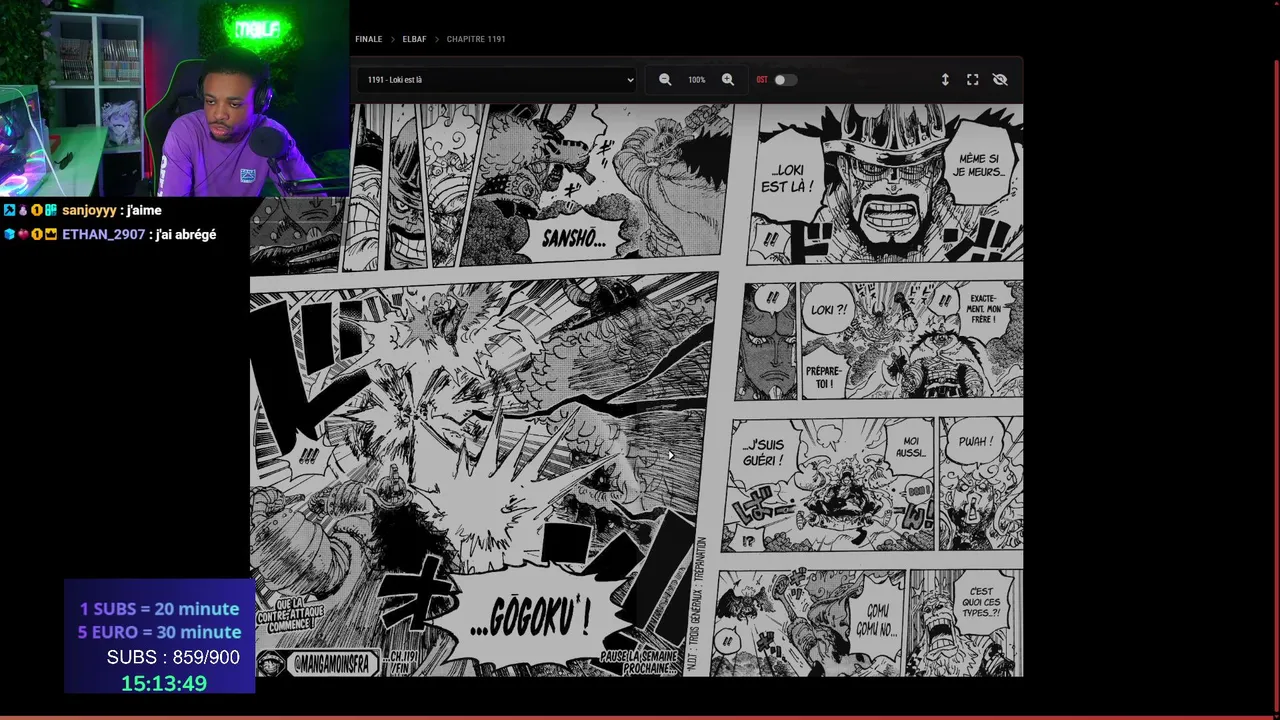Viewport: 1280px width, 720px height.
Task: Click the 15:13:49 countdown timer
Action: (x=164, y=683)
